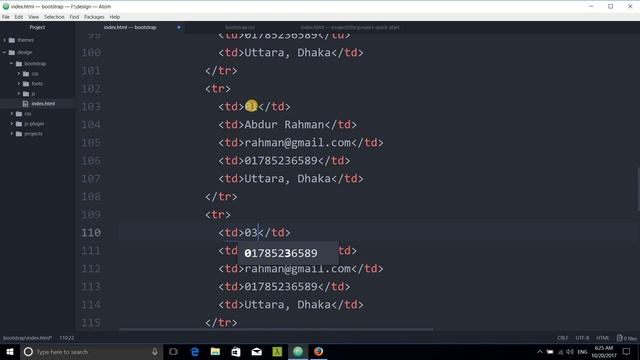
Task: Expand the js-plugin folder arrow
Action: point(12,124)
